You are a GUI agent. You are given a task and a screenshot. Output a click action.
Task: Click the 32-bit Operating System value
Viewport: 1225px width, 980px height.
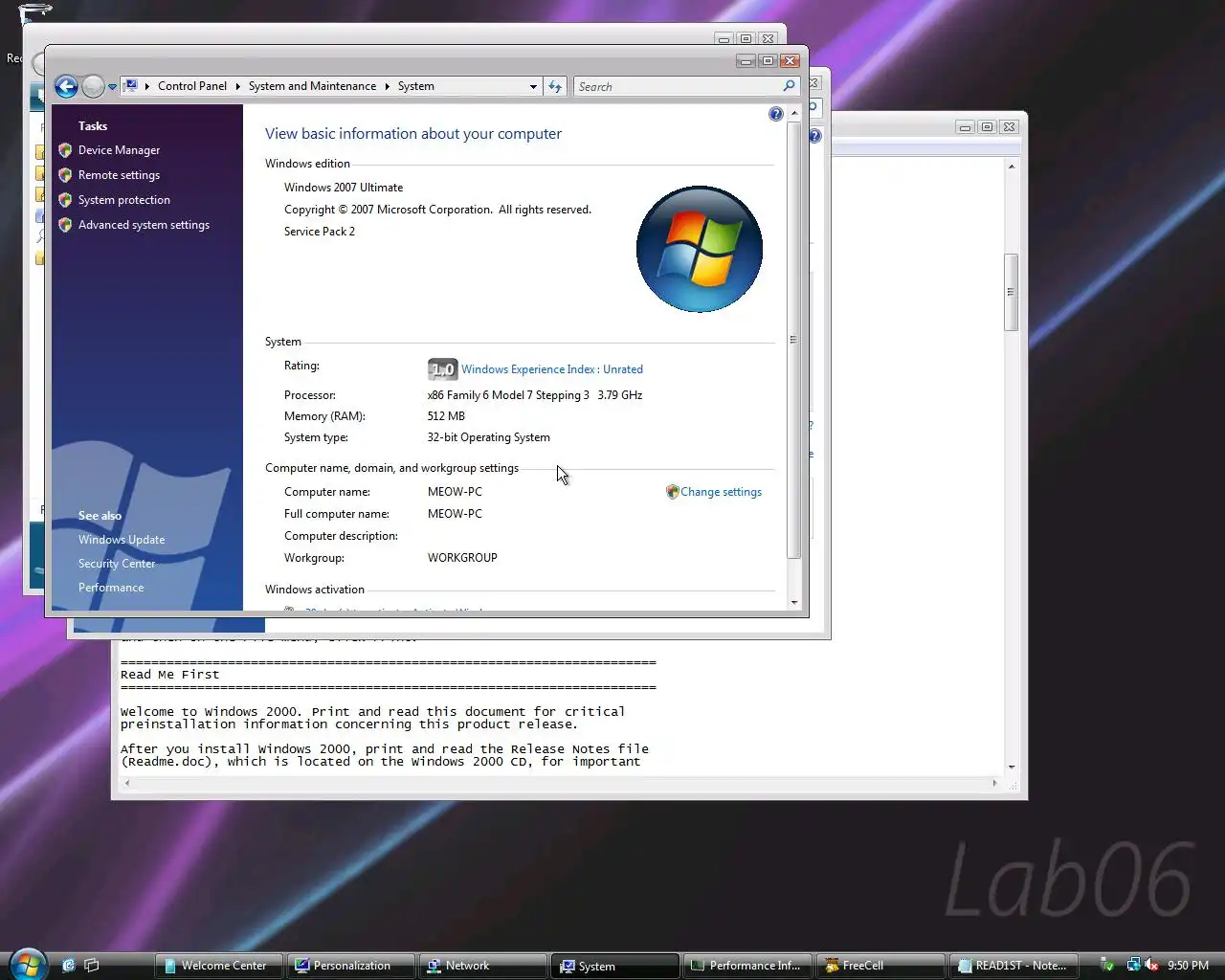[489, 437]
